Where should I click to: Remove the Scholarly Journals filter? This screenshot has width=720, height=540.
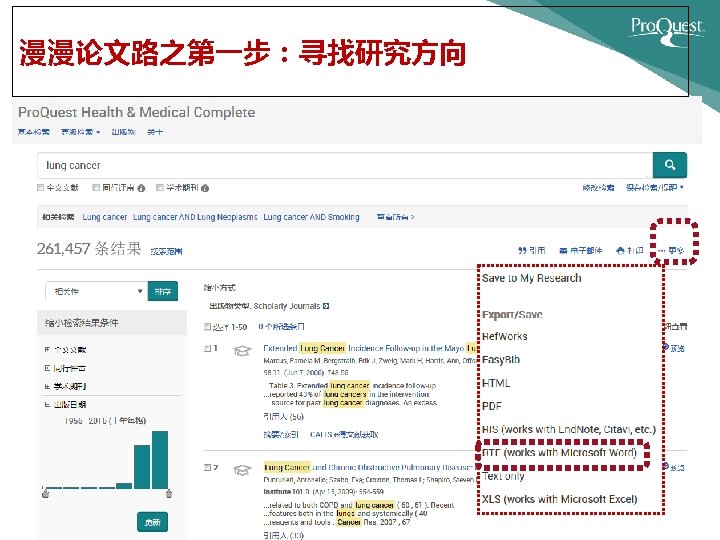point(326,306)
